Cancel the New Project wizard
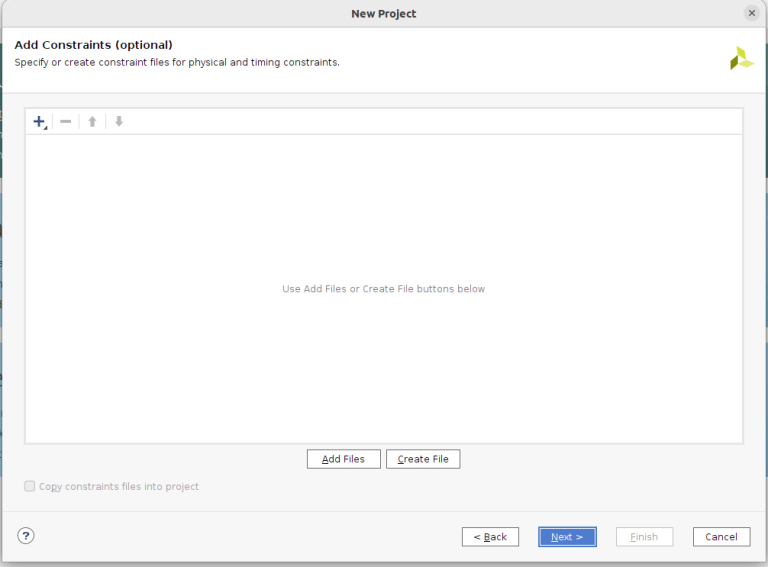The width and height of the screenshot is (768, 567). (x=721, y=537)
